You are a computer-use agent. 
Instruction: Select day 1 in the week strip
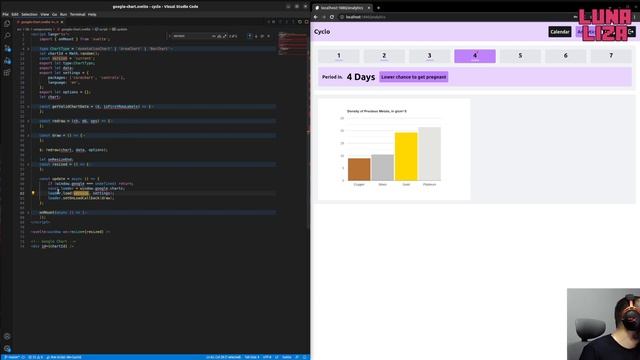point(339,56)
